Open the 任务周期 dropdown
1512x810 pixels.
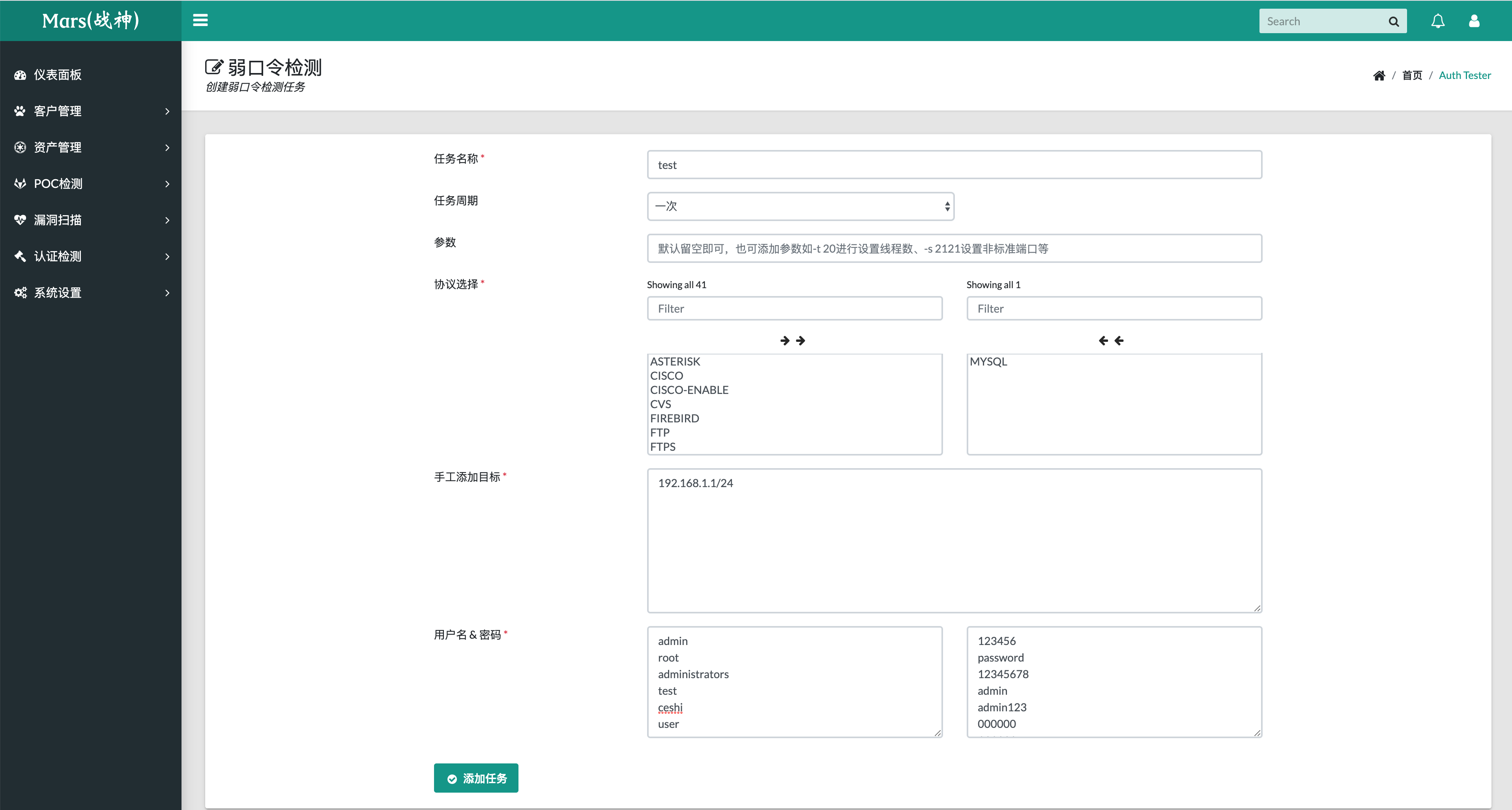(800, 206)
